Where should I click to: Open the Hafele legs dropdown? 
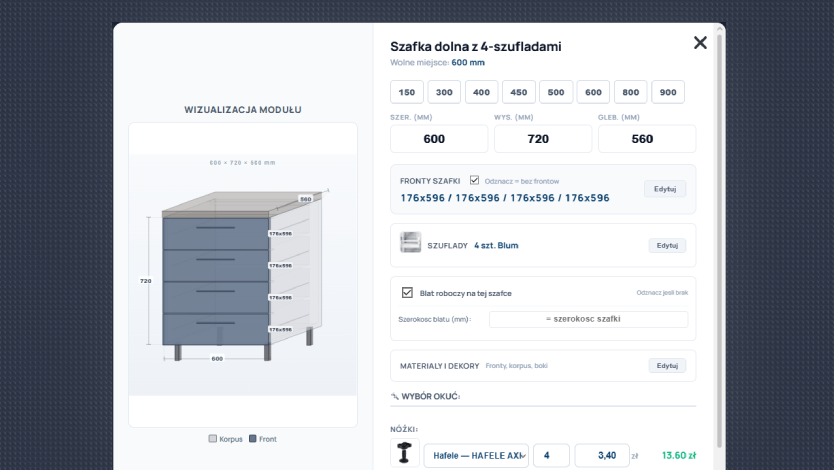point(476,456)
